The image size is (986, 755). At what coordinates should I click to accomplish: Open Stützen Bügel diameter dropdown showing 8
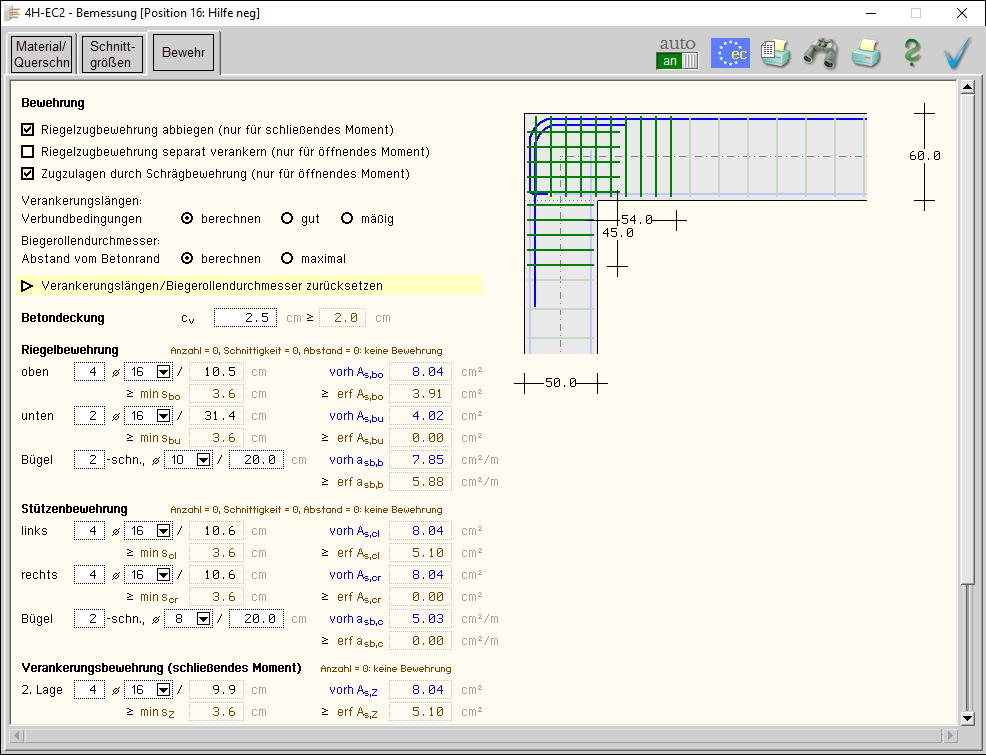pos(204,619)
